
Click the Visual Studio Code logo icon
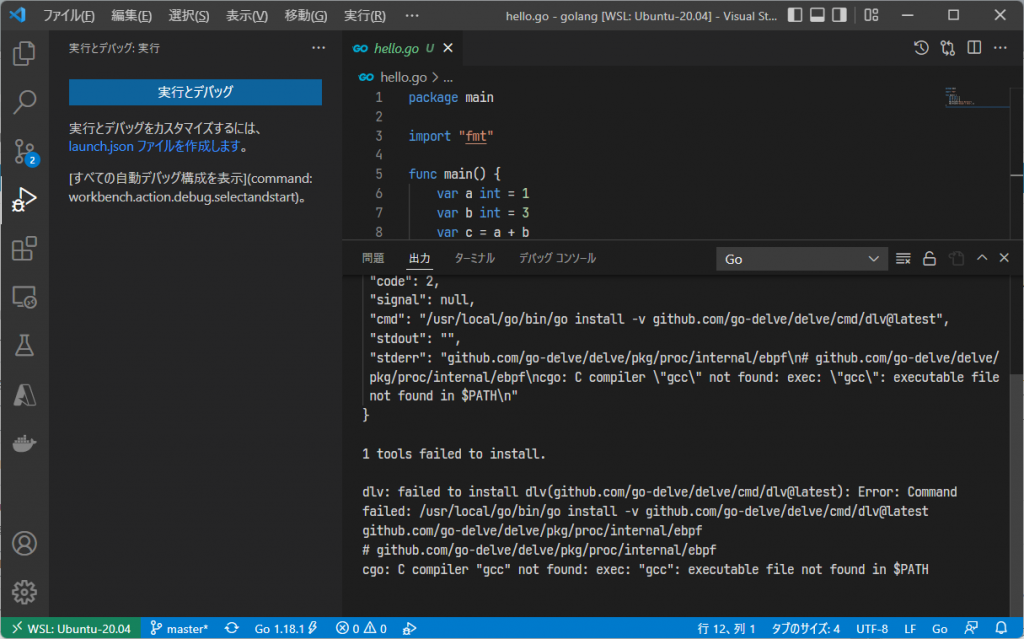click(18, 15)
